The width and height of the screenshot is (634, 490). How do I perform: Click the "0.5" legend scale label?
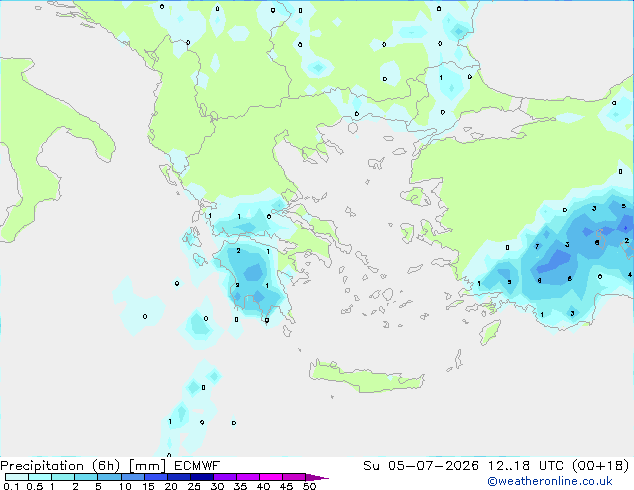[35, 486]
